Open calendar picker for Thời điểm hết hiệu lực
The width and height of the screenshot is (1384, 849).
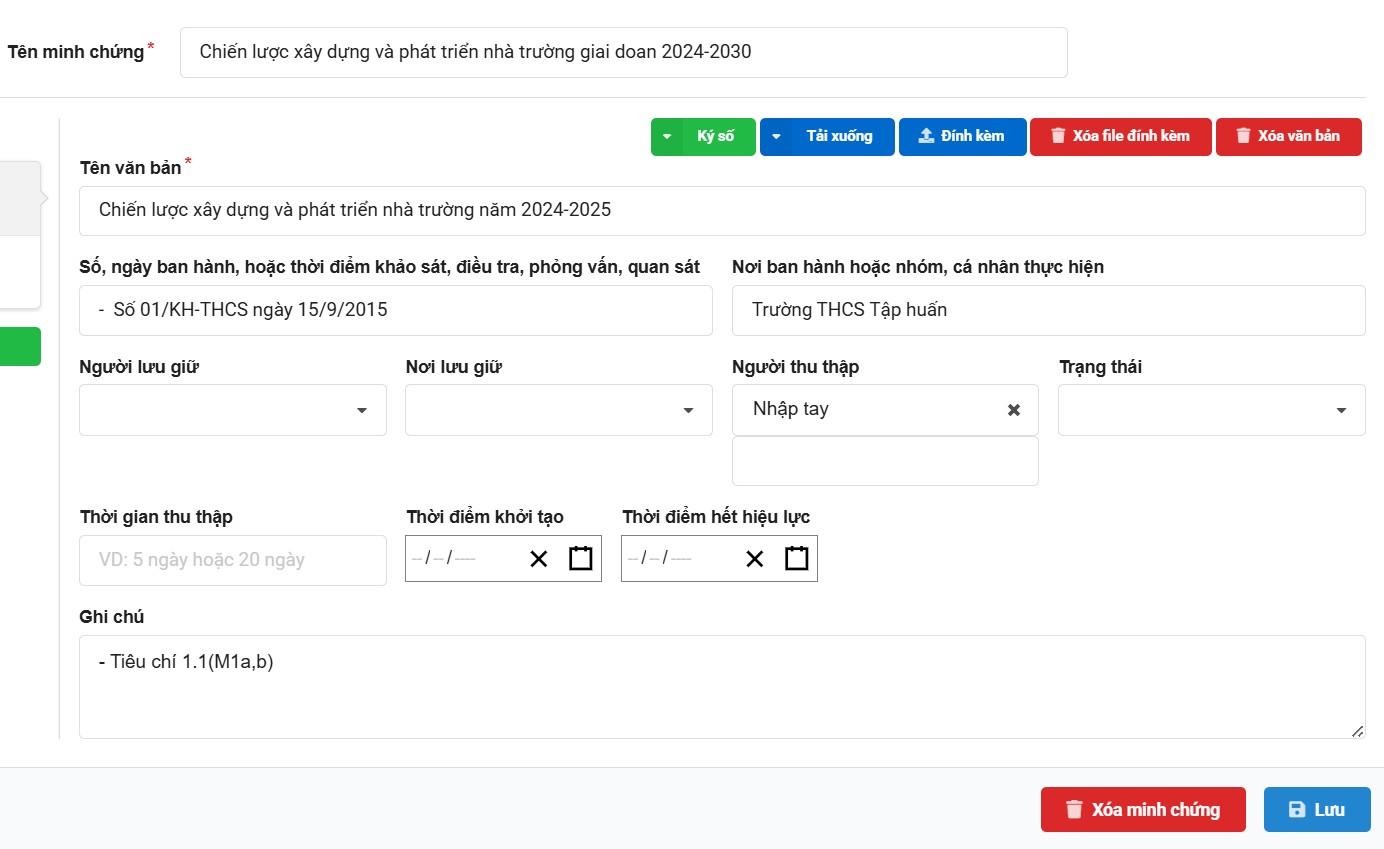pyautogui.click(x=796, y=558)
